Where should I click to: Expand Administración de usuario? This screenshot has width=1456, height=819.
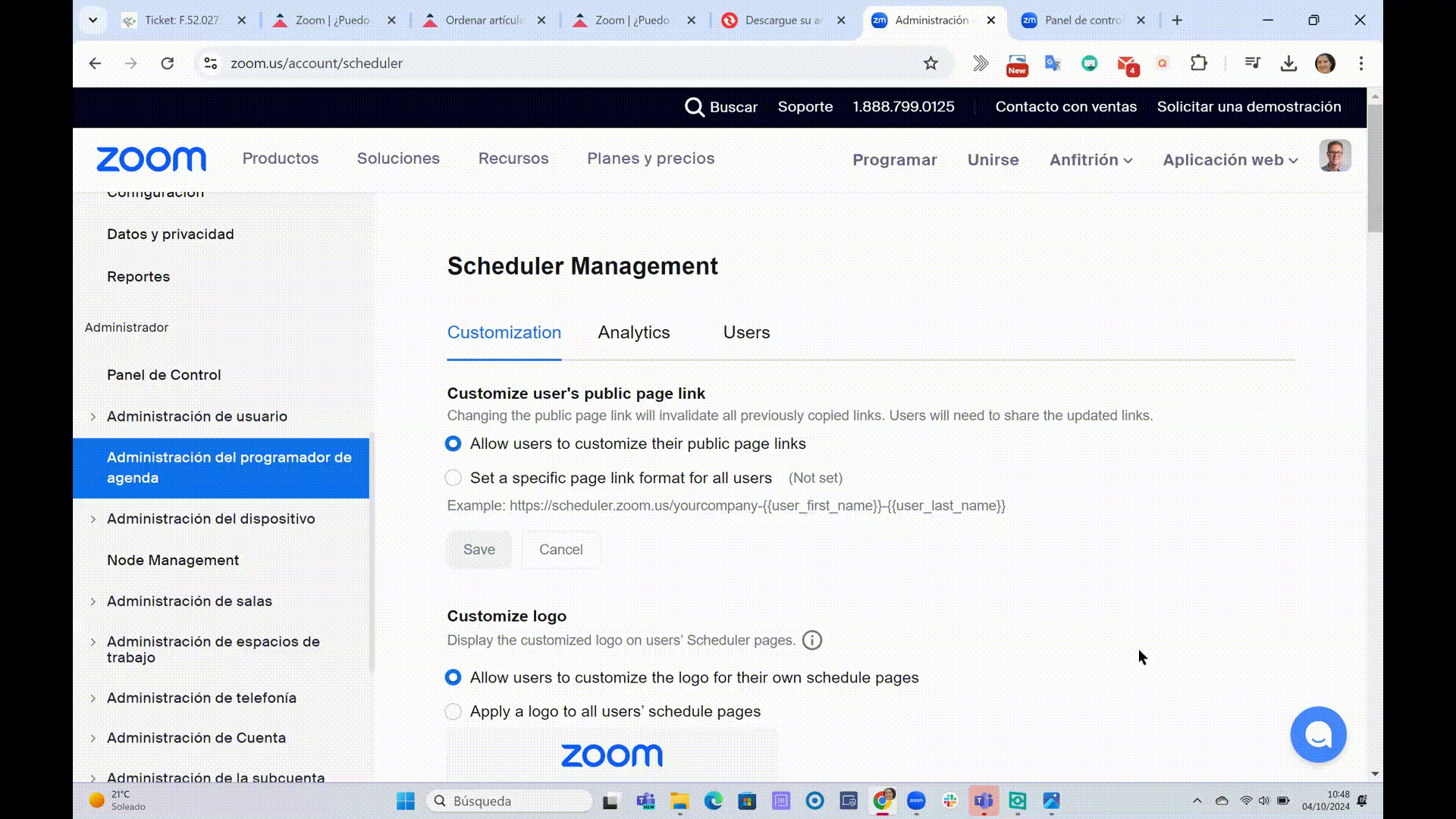pos(93,417)
